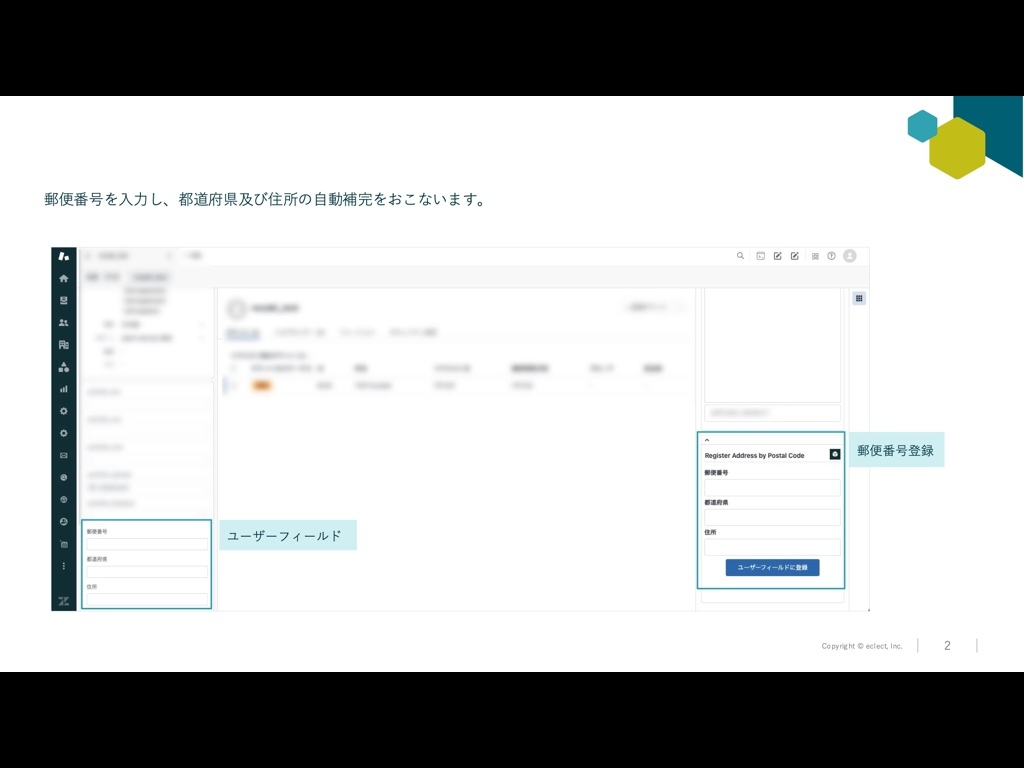Select the Customers icon in the sidebar
The width and height of the screenshot is (1024, 768).
point(63,324)
